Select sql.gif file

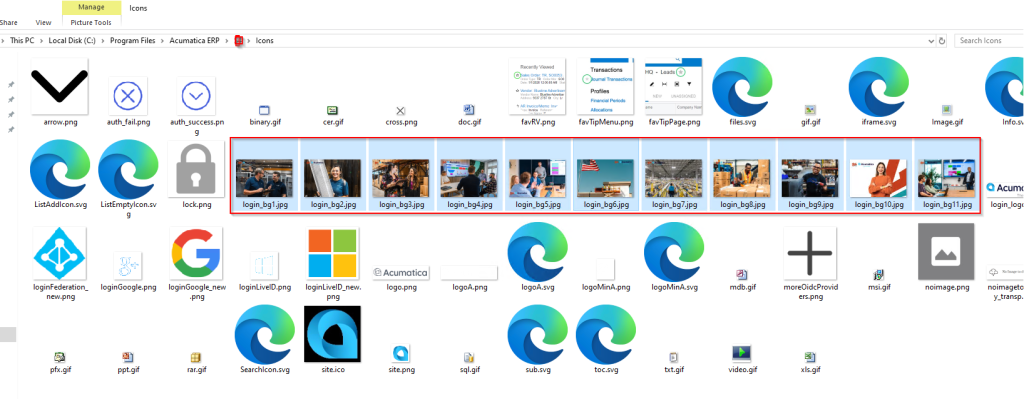[469, 357]
